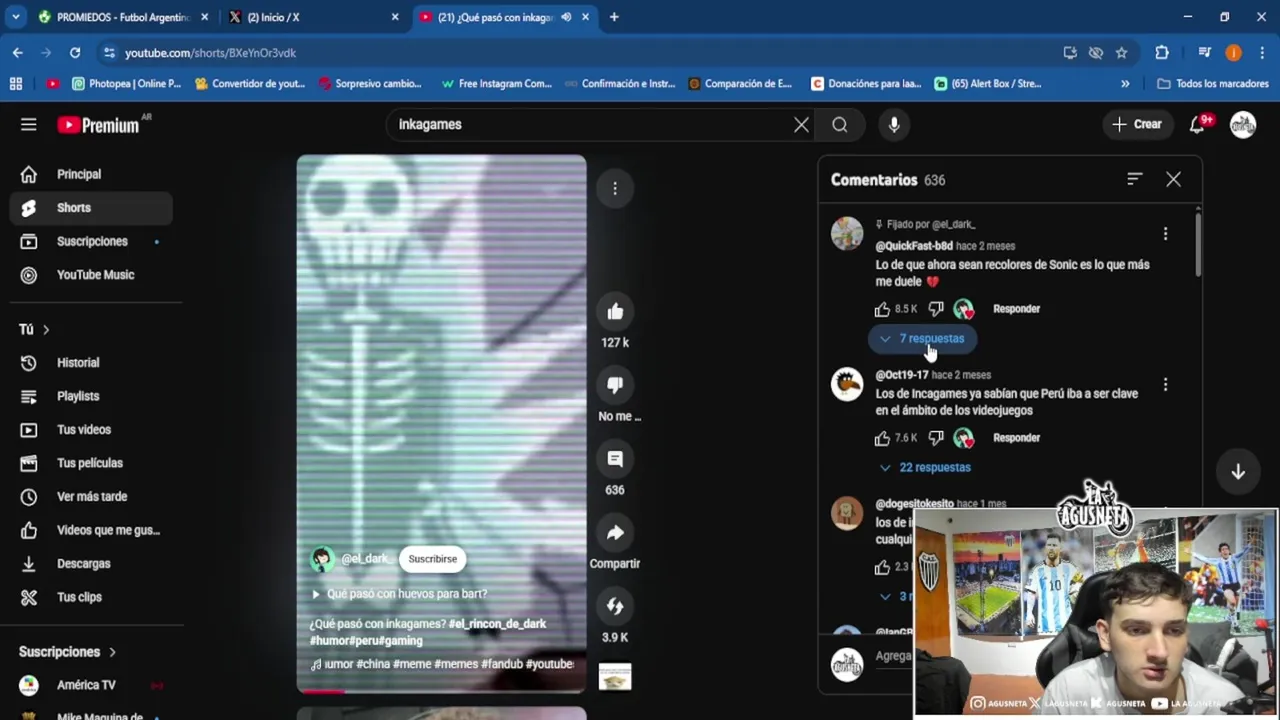Go to the YouTube Premium logo home
The width and height of the screenshot is (1280, 720).
pyautogui.click(x=98, y=124)
